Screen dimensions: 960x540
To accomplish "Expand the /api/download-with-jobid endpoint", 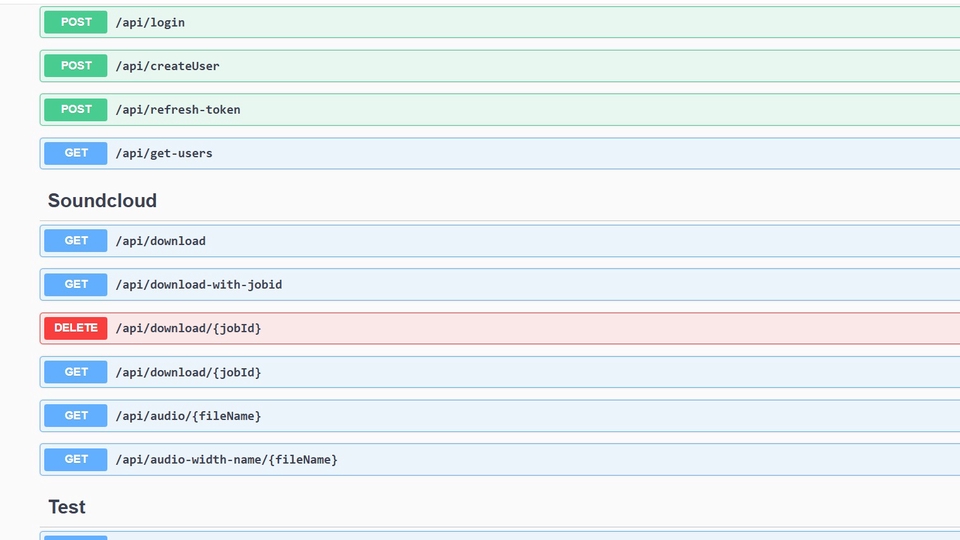I will (199, 285).
